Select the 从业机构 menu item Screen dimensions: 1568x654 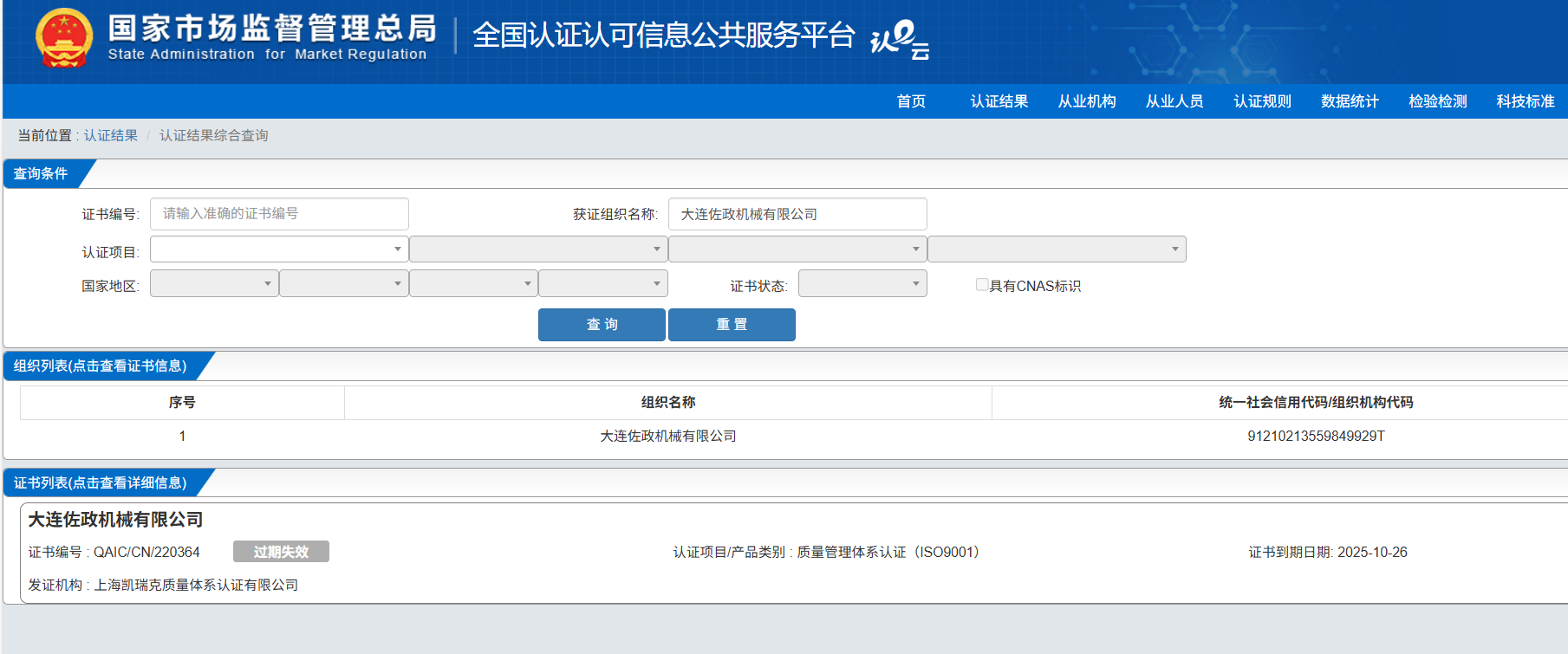(1087, 101)
